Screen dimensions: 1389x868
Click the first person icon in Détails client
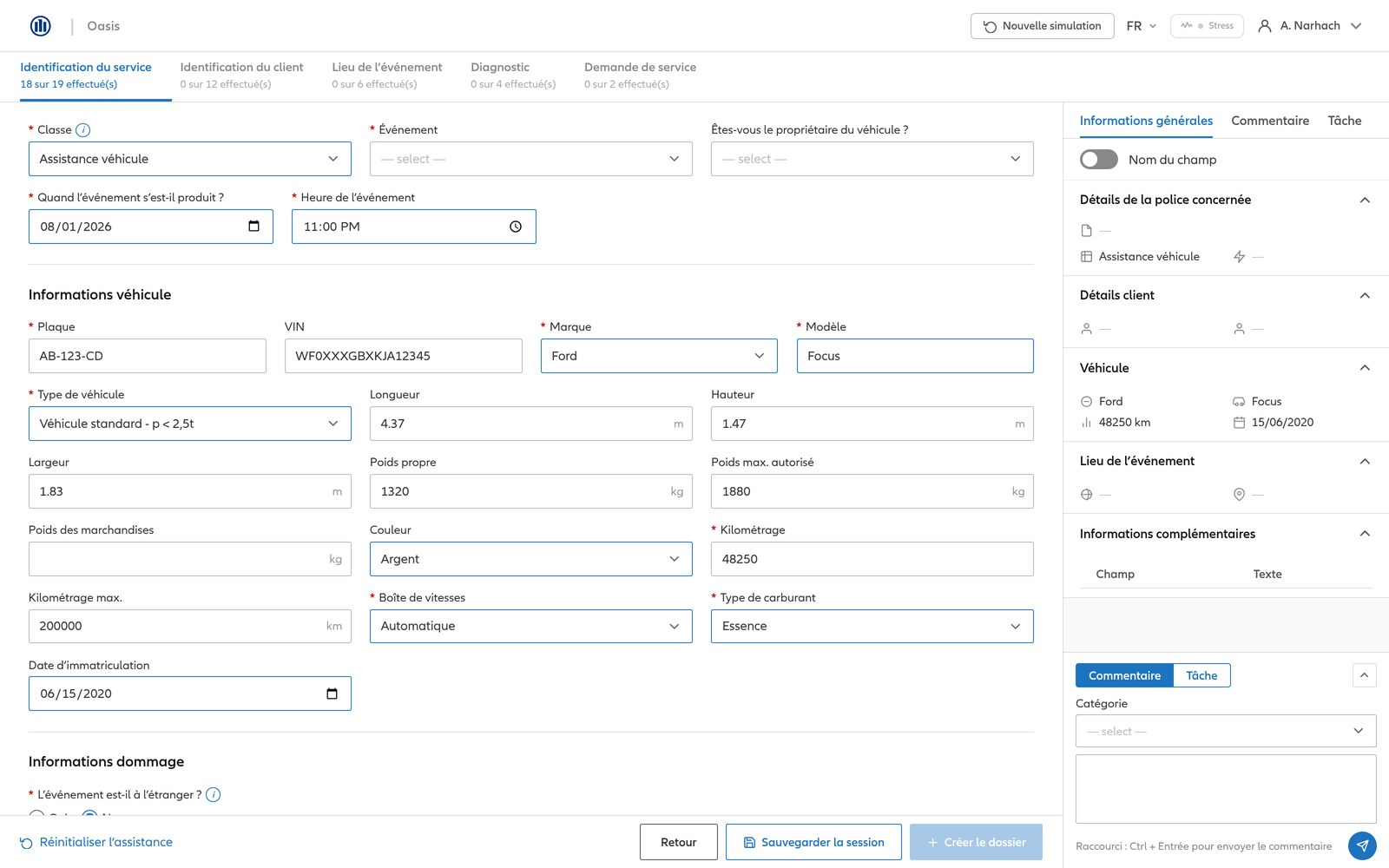pyautogui.click(x=1086, y=329)
